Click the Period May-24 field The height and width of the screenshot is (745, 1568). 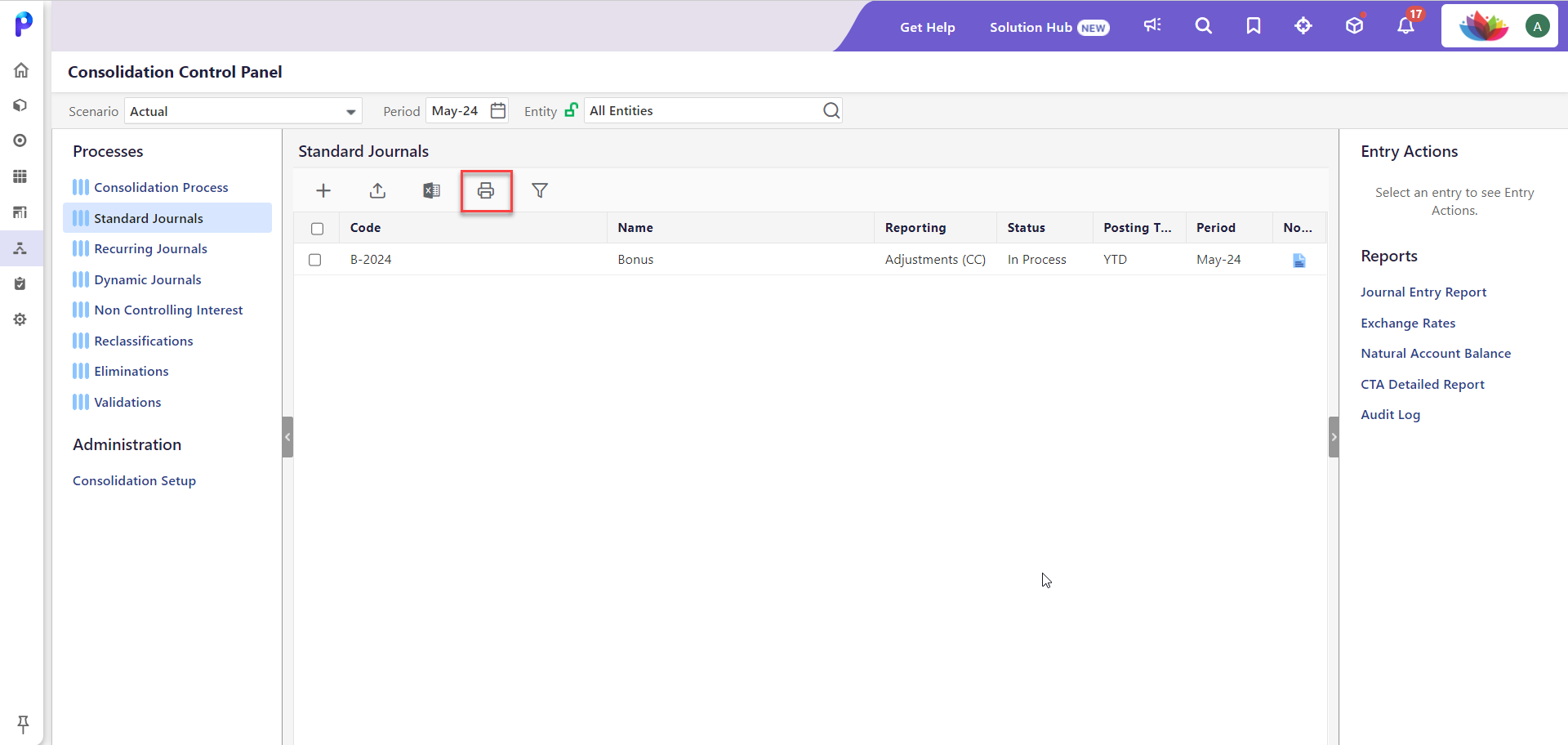click(466, 110)
